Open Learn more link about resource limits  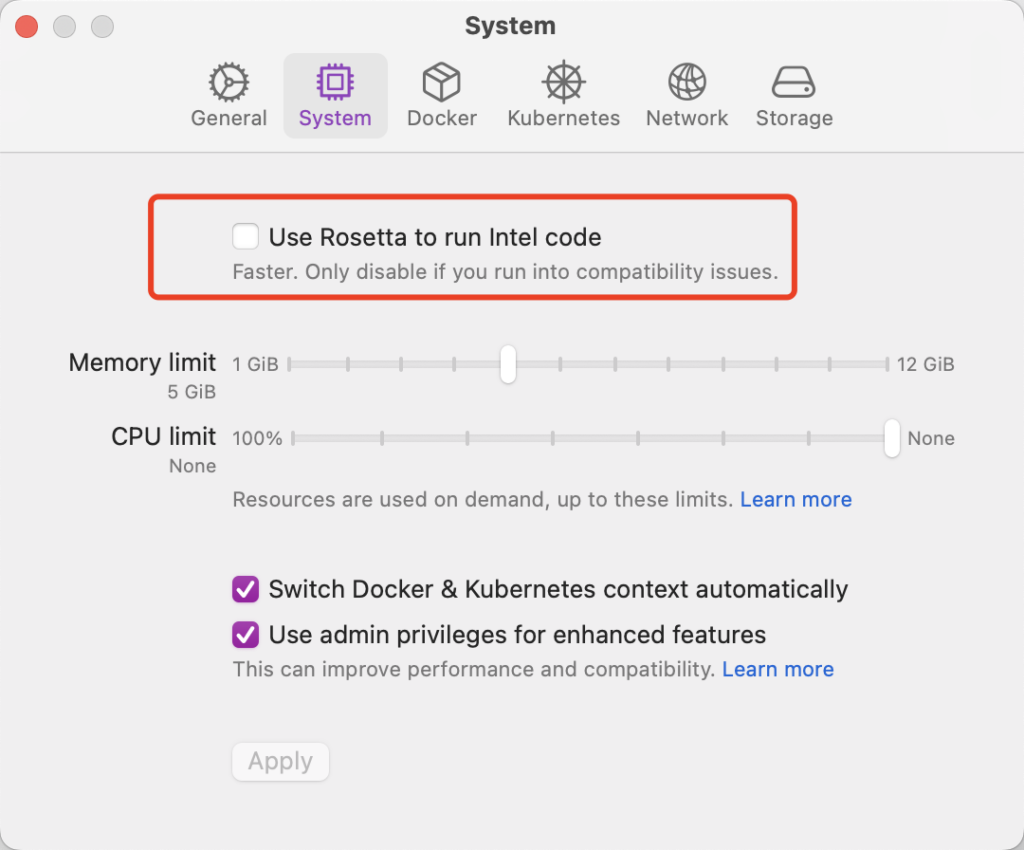click(x=796, y=499)
